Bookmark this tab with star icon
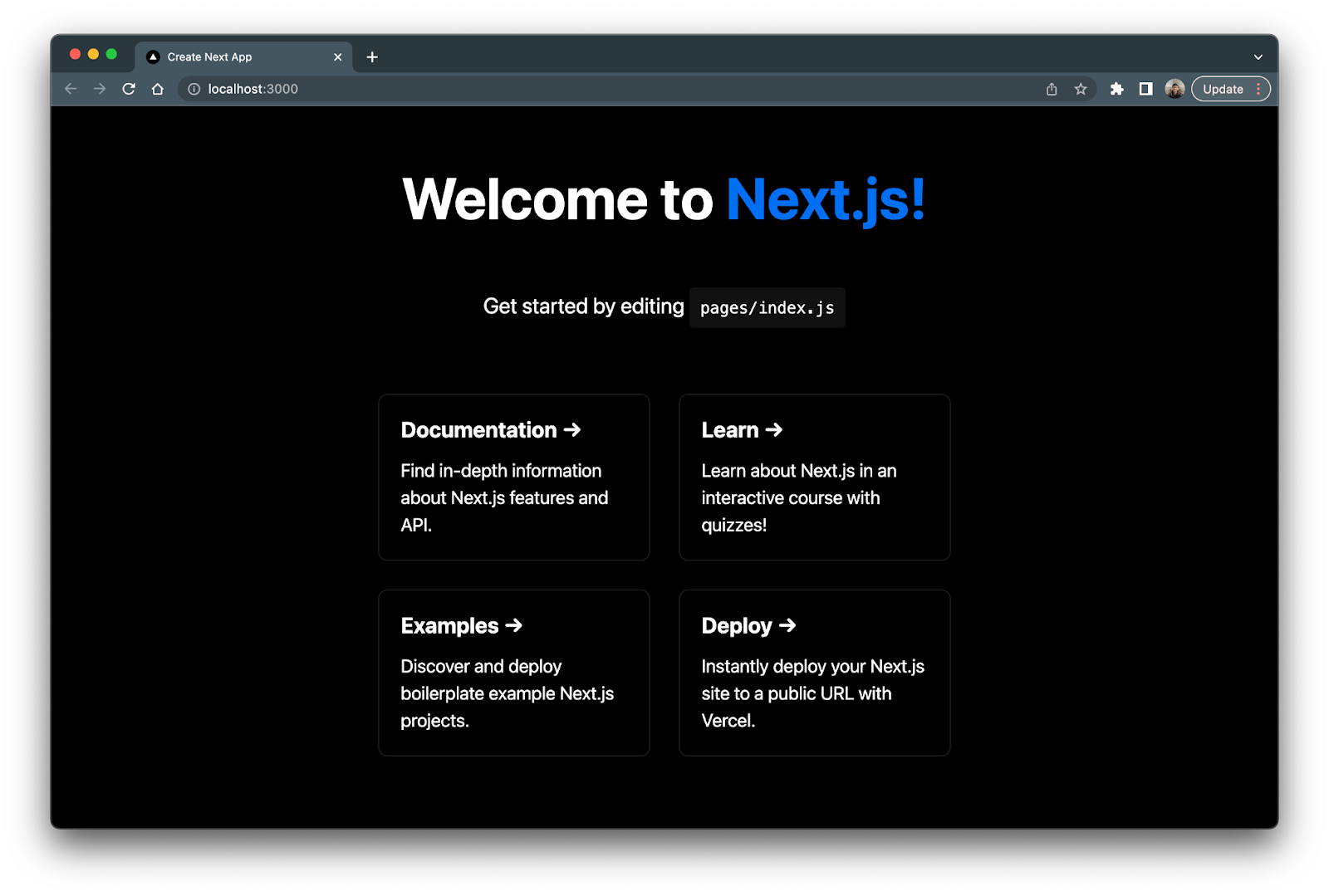 1081,89
